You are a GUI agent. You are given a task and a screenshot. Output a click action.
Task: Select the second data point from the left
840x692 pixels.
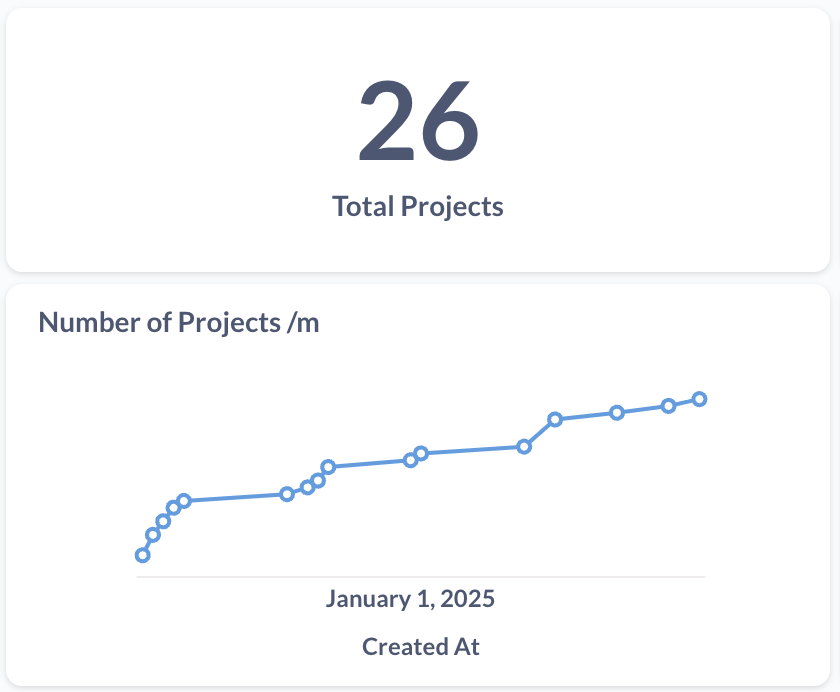(153, 534)
